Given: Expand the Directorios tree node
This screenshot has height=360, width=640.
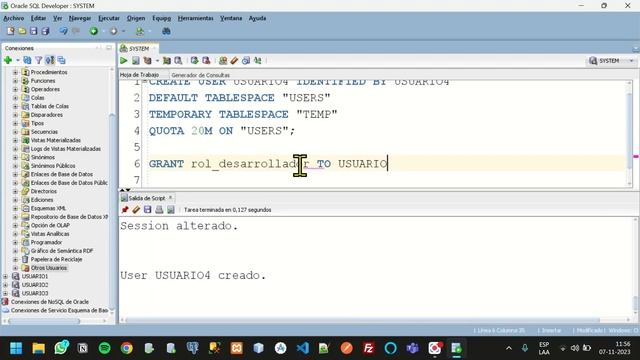Looking at the screenshot, I should click(x=15, y=191).
